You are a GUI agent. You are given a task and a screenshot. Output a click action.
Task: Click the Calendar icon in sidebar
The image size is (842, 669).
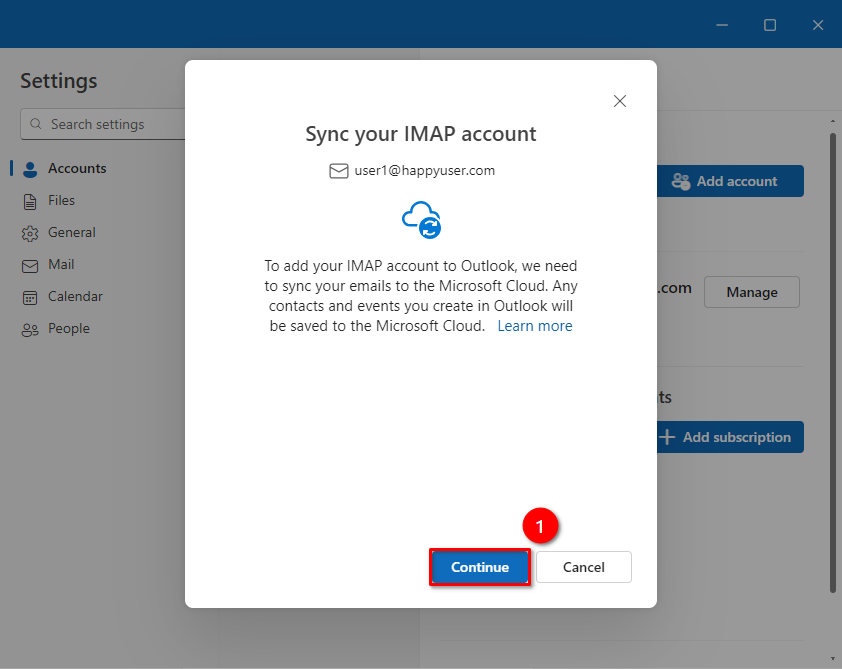point(30,298)
